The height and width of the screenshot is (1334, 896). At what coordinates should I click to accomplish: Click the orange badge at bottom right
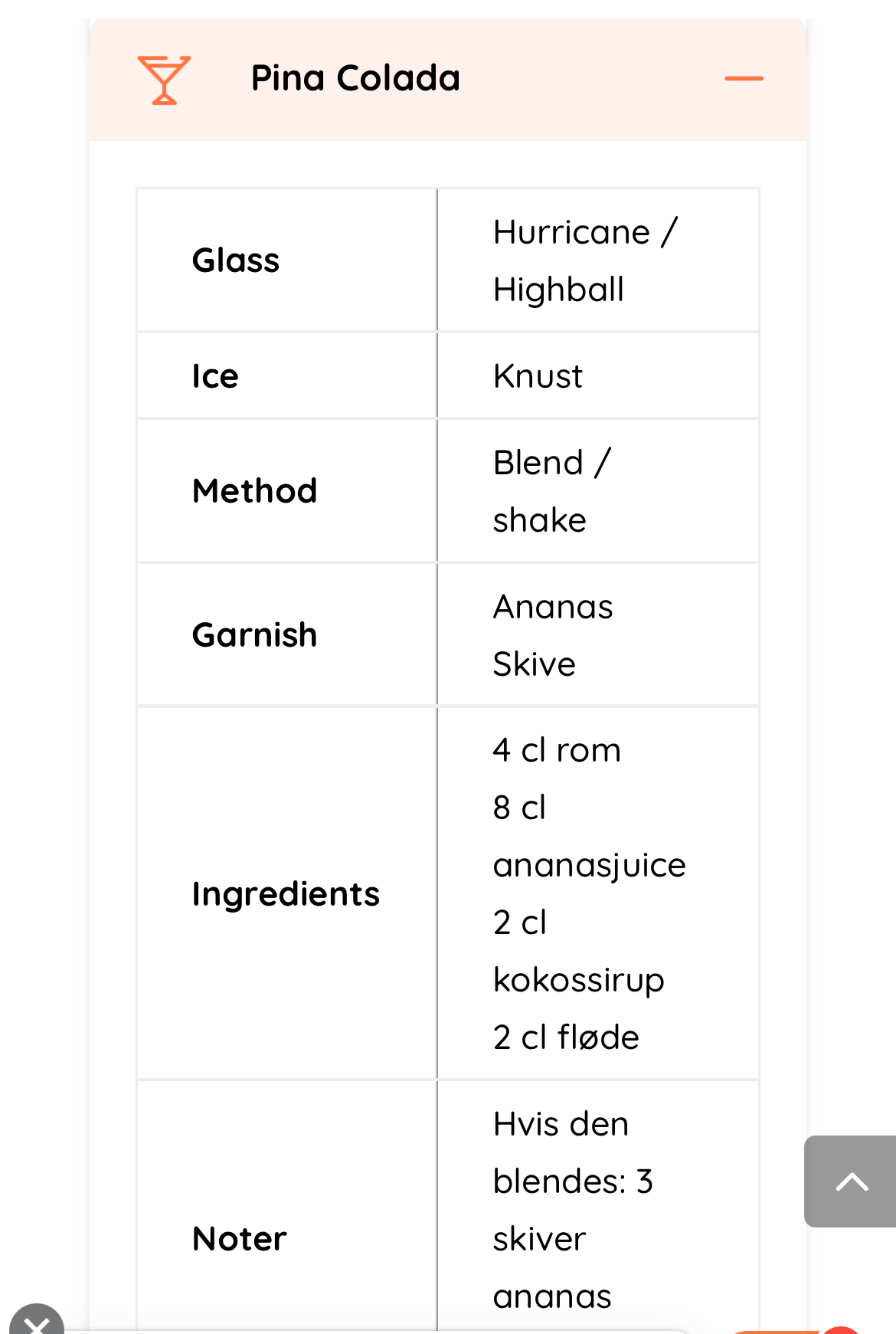[x=839, y=1329]
